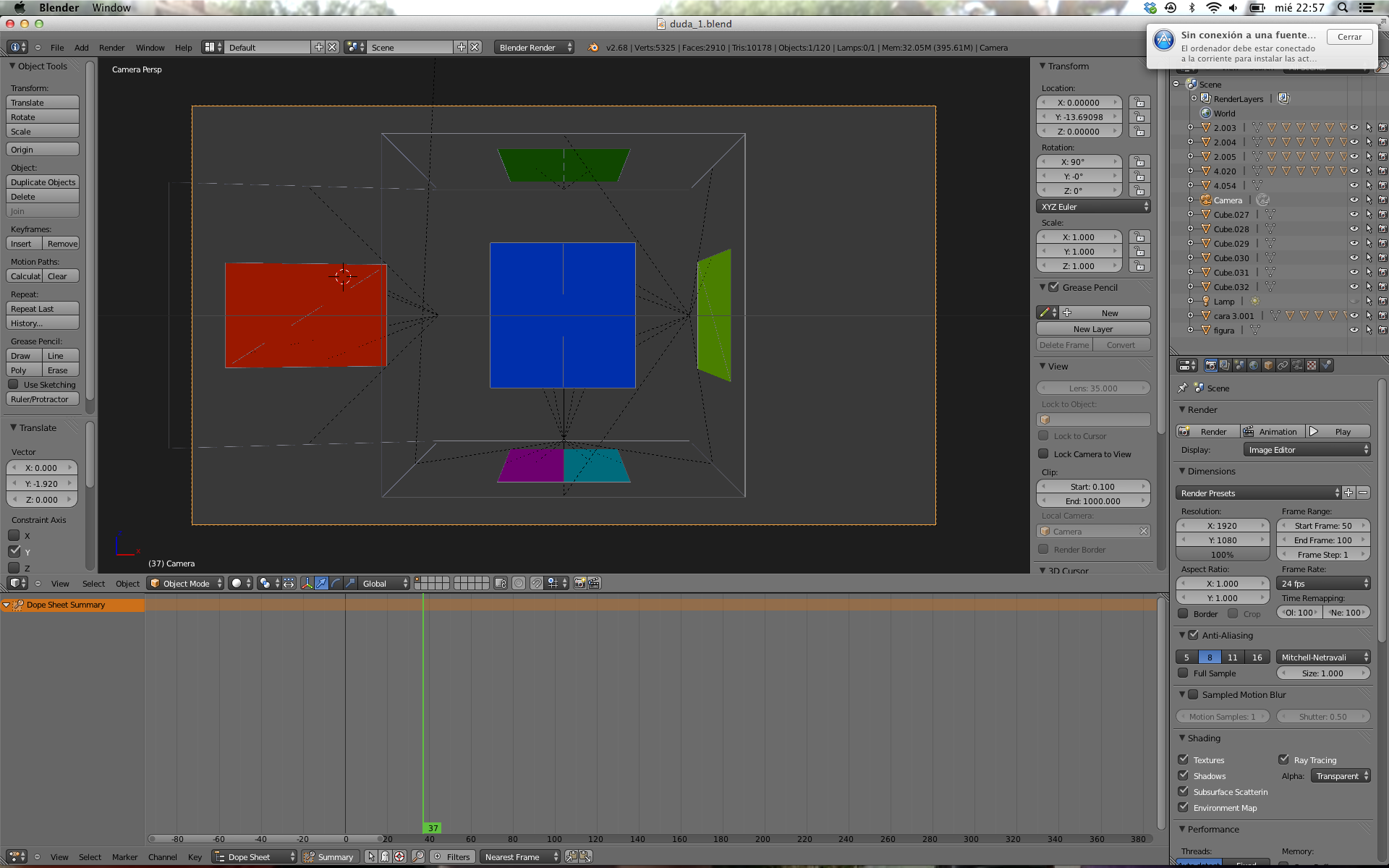Open the Marker menu in Dope Sheet
Viewport: 1389px width, 868px height.
click(124, 857)
